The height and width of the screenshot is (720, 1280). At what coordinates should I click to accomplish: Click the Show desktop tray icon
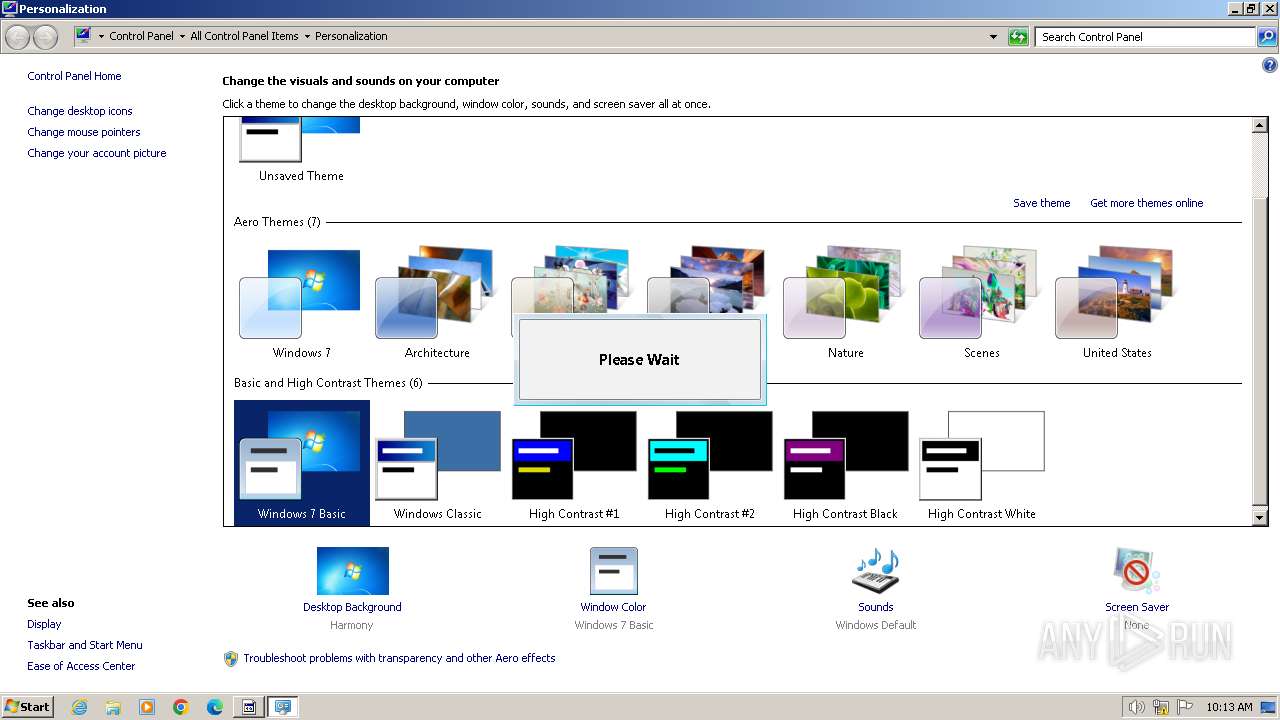click(x=1268, y=707)
